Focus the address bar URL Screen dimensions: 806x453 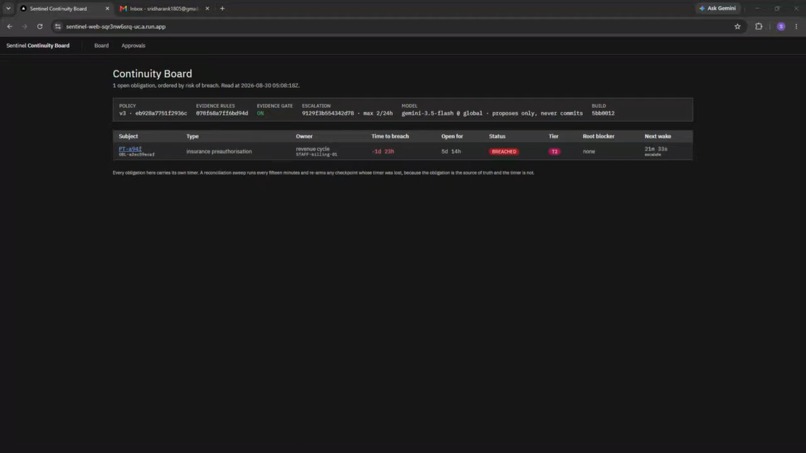click(116, 26)
